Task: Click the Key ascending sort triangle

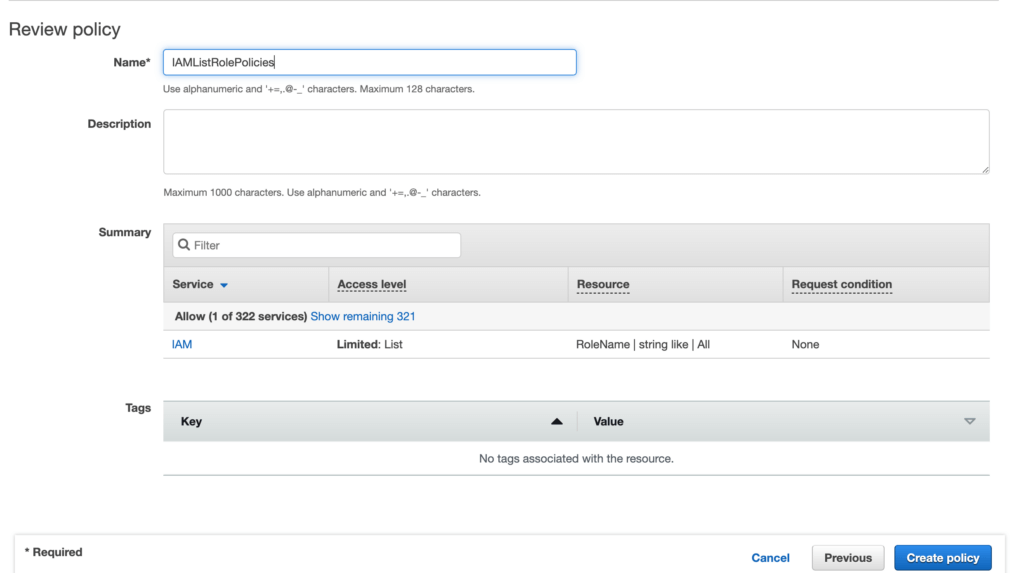Action: [x=557, y=422]
